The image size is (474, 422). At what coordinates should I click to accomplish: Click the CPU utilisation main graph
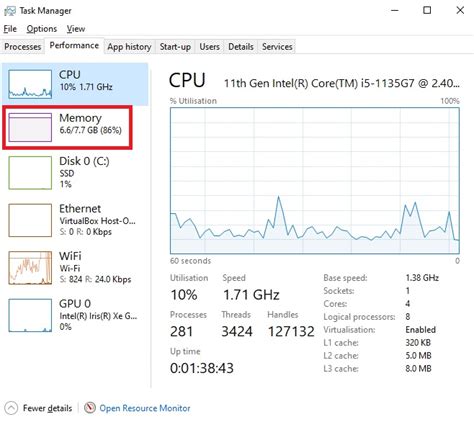[315, 180]
